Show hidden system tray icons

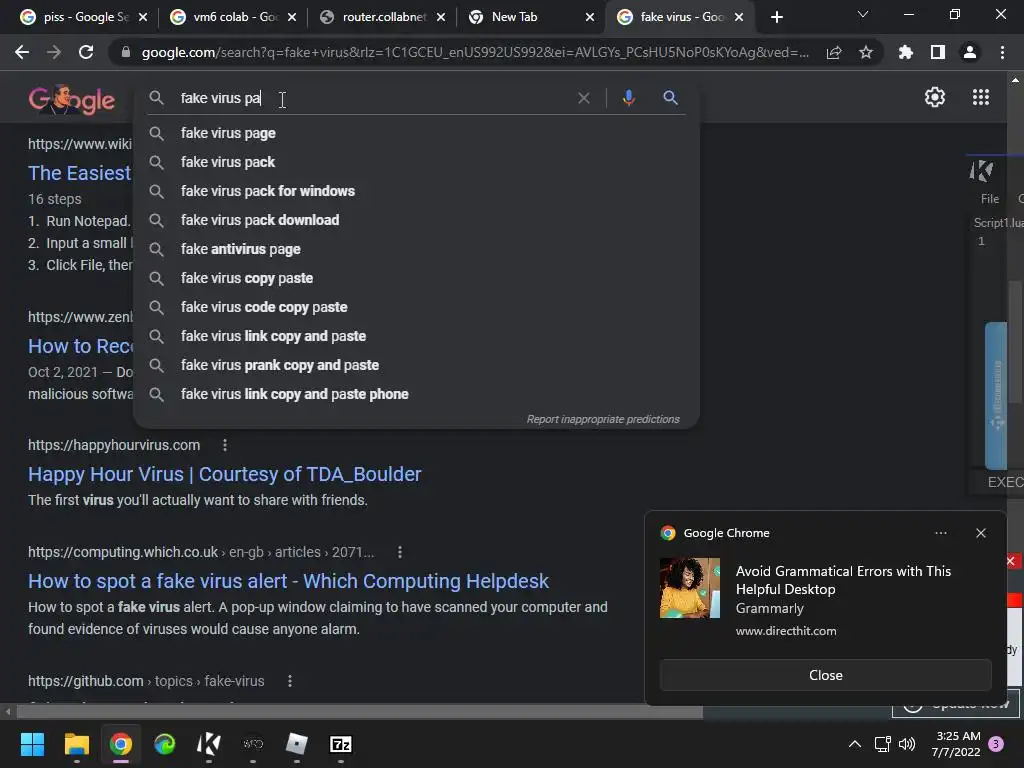854,744
